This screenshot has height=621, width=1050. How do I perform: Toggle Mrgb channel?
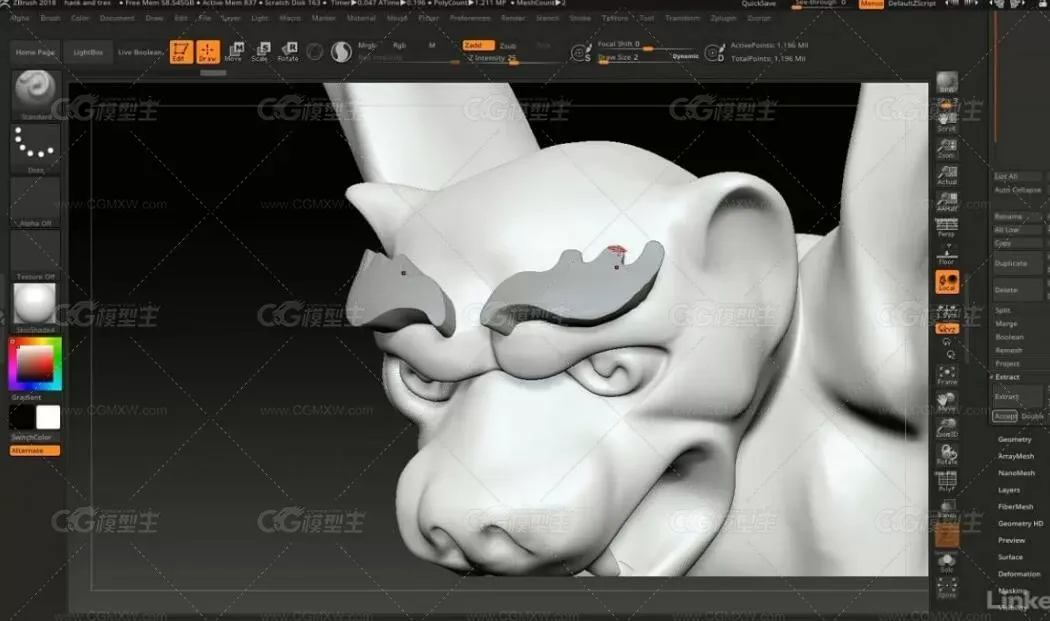point(367,46)
